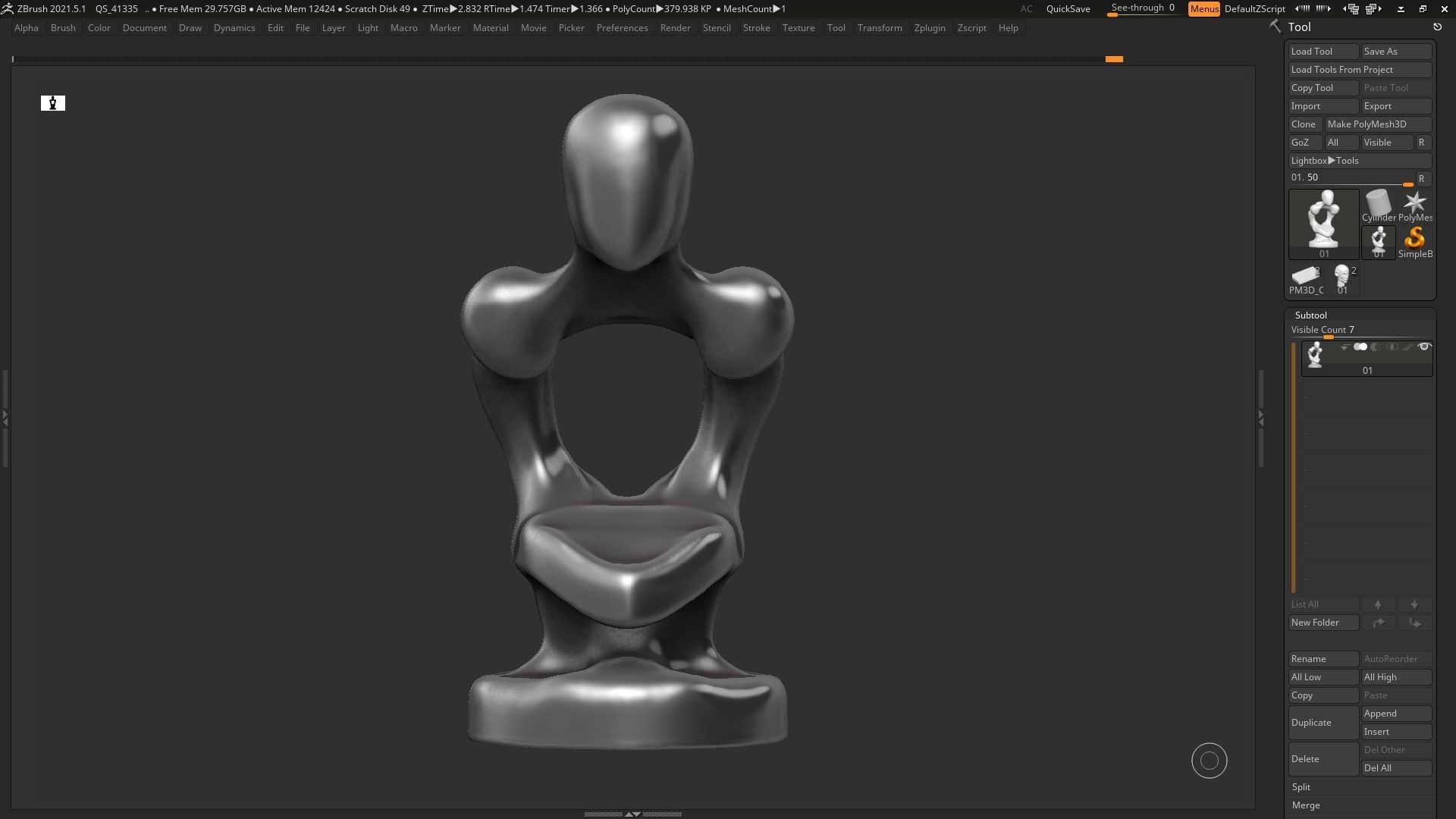This screenshot has height=819, width=1456.
Task: Toggle subtool 01 union boolean mode
Action: (x=1360, y=347)
